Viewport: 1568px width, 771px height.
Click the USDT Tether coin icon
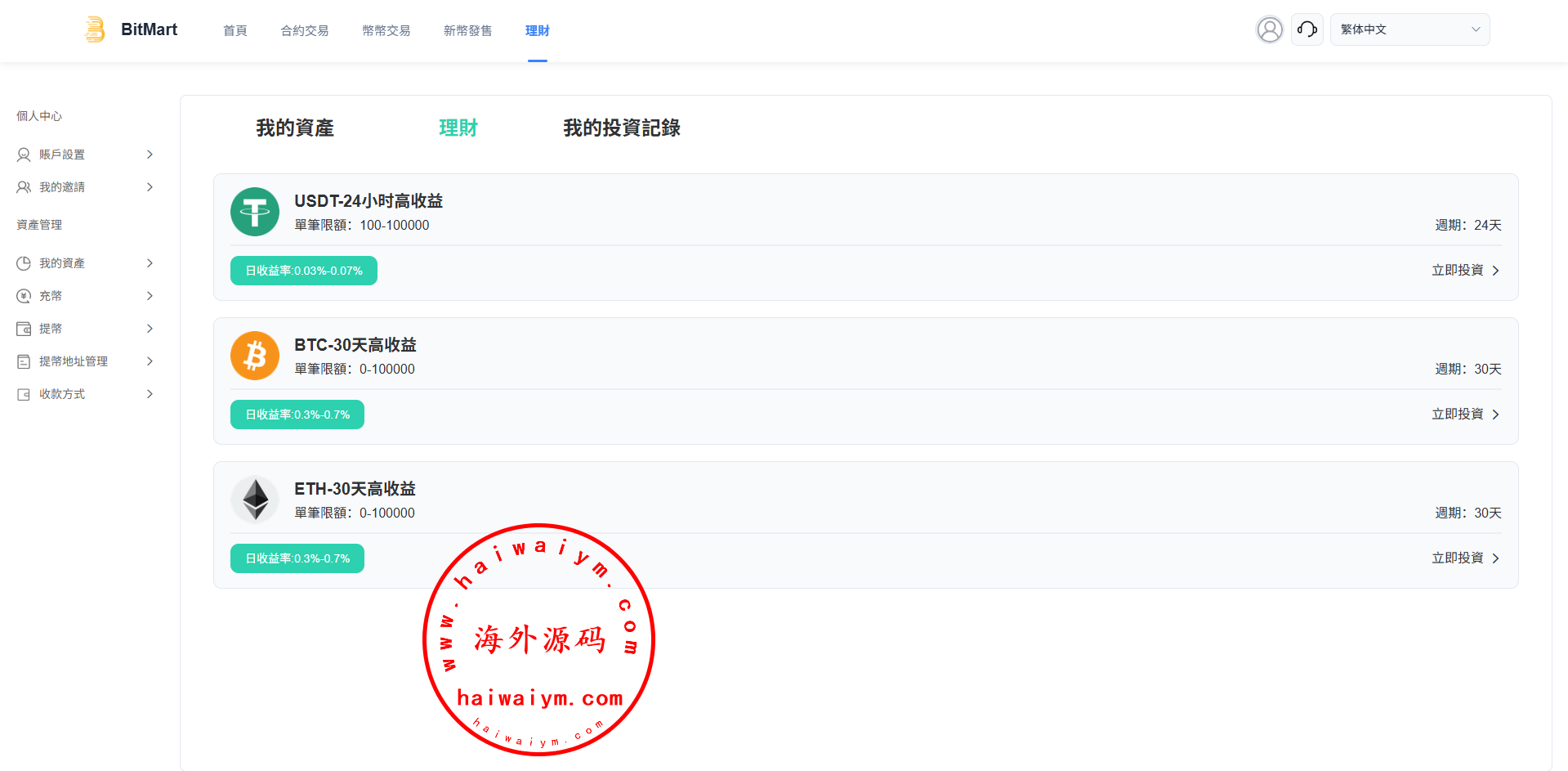click(x=255, y=212)
